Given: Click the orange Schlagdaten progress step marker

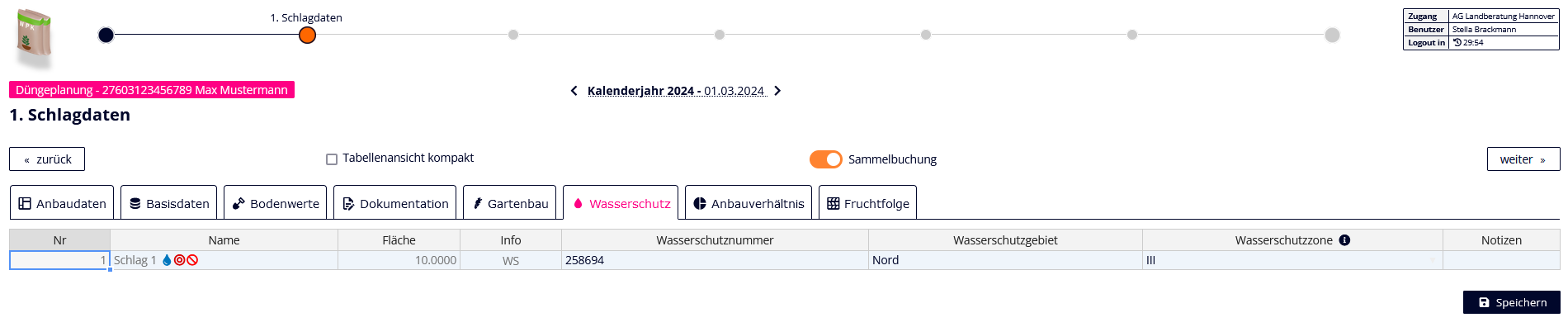Looking at the screenshot, I should 307,35.
